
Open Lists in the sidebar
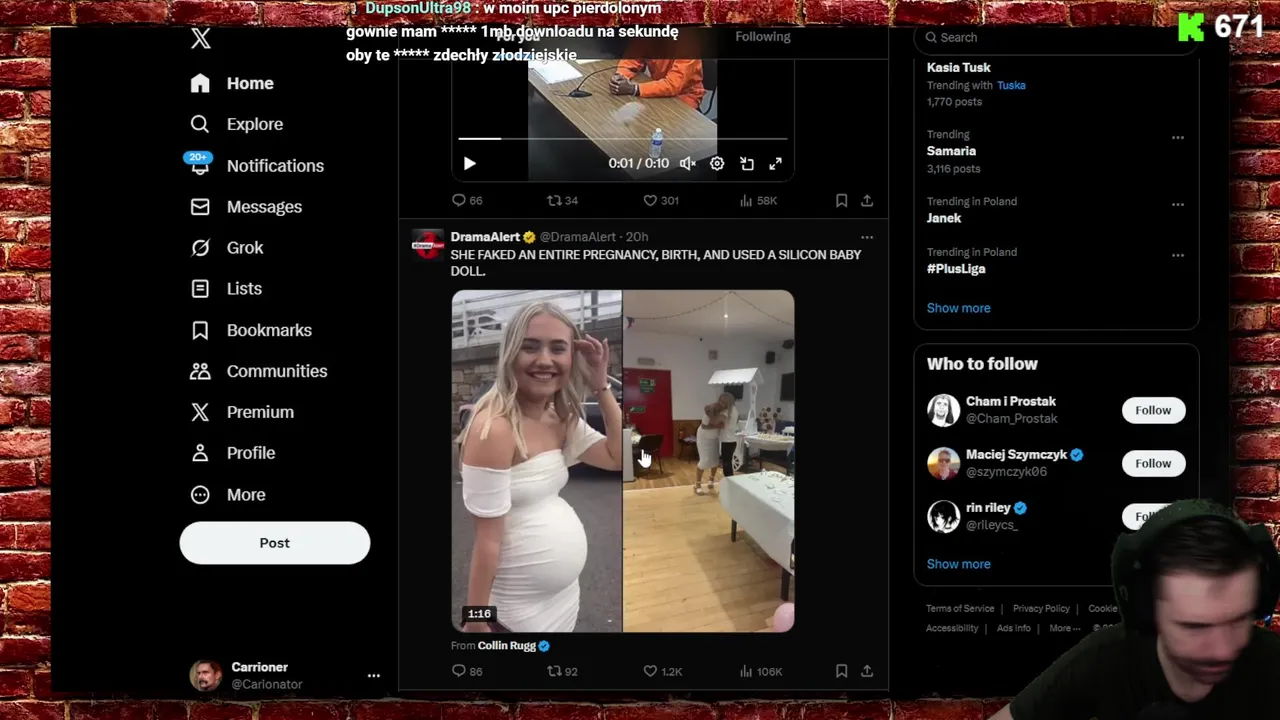point(226,288)
